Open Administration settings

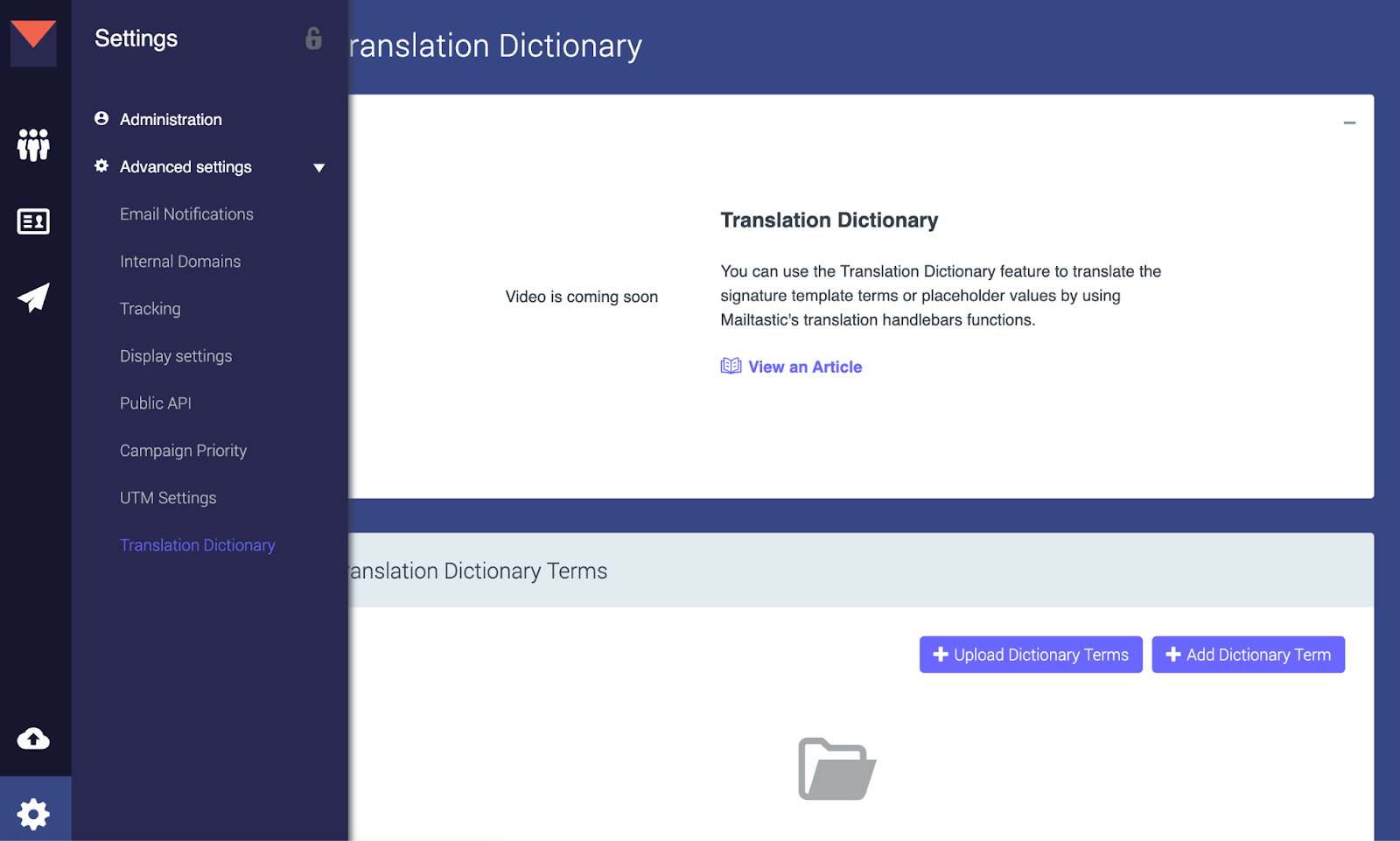coord(171,119)
